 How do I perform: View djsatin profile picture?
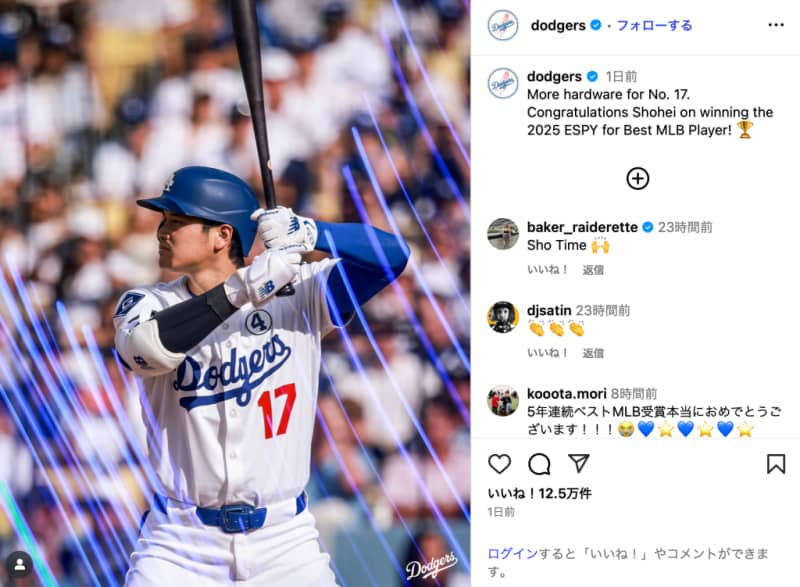click(503, 317)
